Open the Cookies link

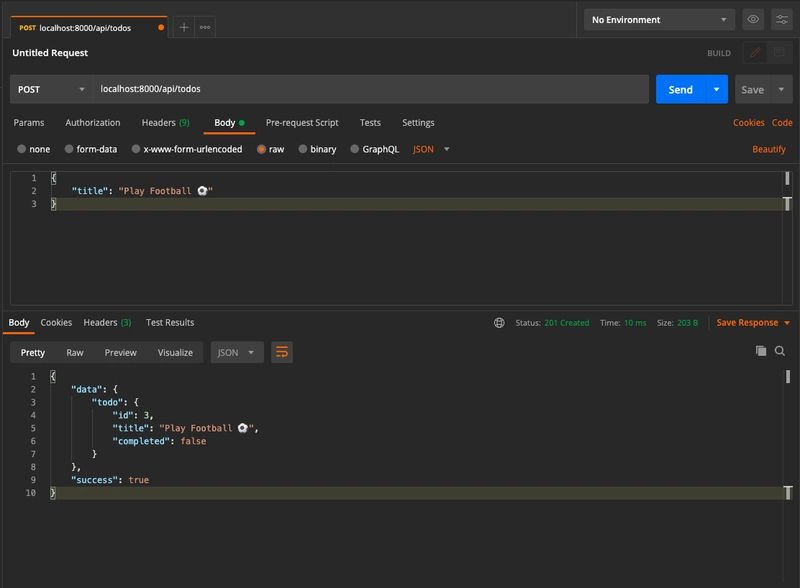pyautogui.click(x=748, y=122)
